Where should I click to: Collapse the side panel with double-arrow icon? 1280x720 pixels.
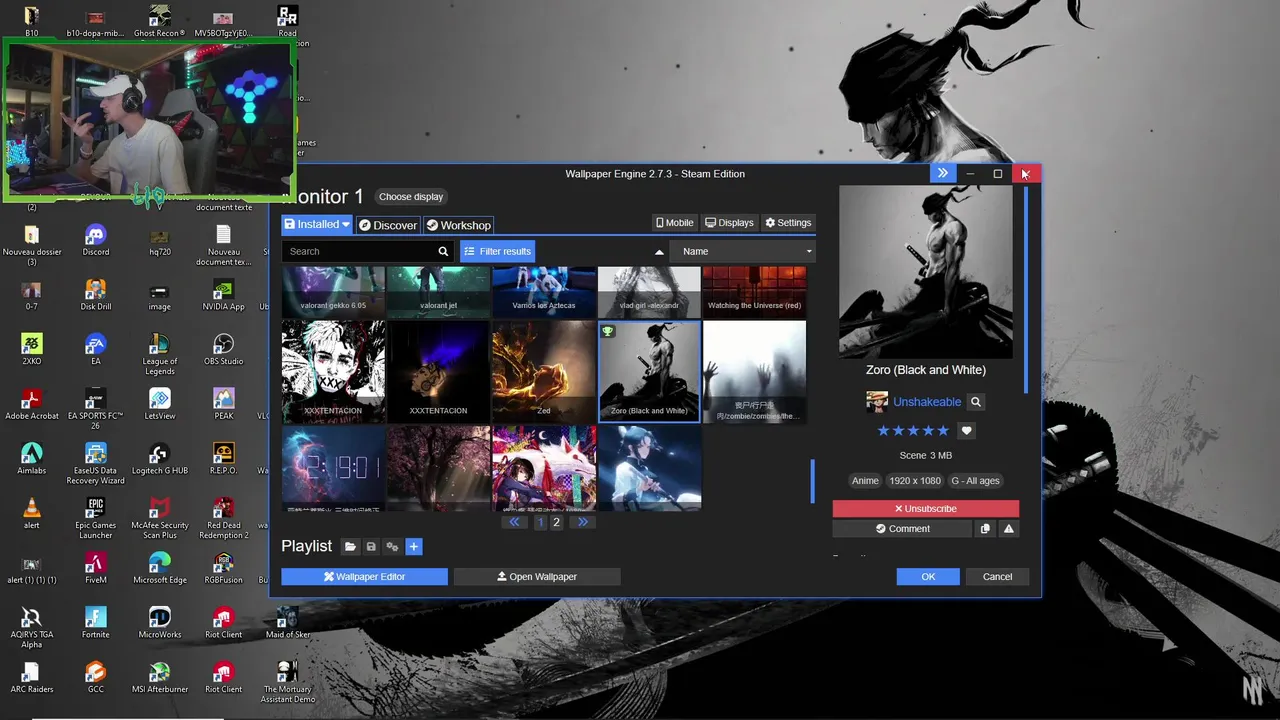point(942,173)
